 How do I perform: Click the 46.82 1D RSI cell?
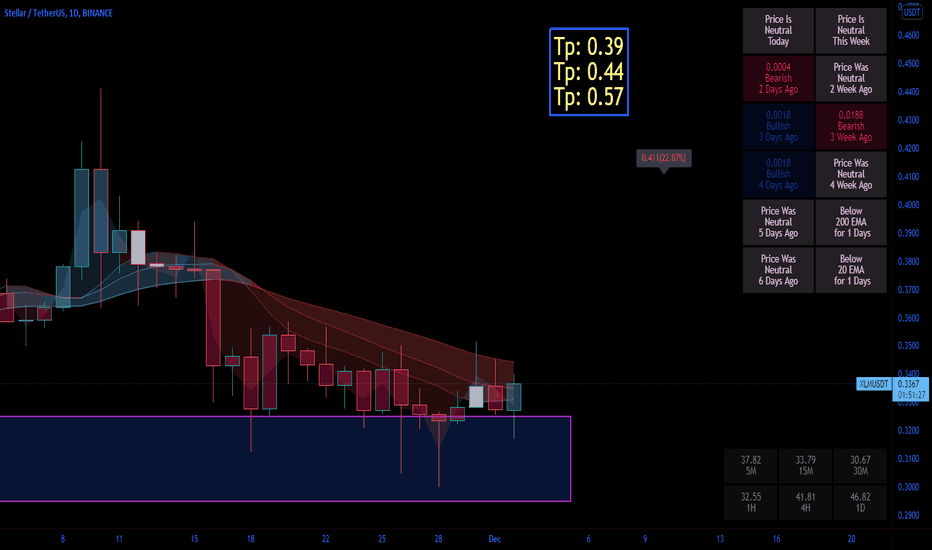click(860, 502)
